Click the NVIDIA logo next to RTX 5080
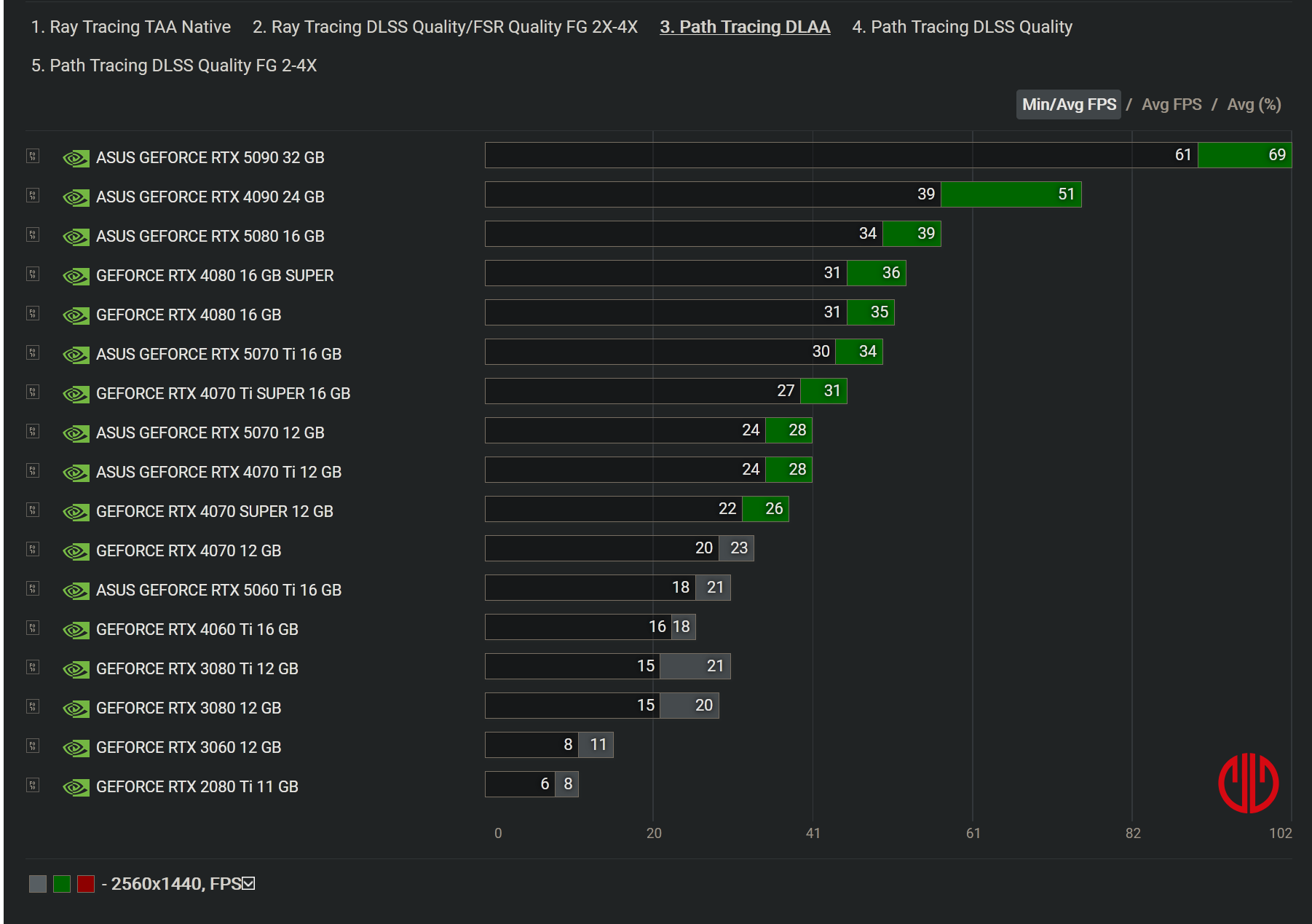Image resolution: width=1312 pixels, height=924 pixels. click(76, 237)
